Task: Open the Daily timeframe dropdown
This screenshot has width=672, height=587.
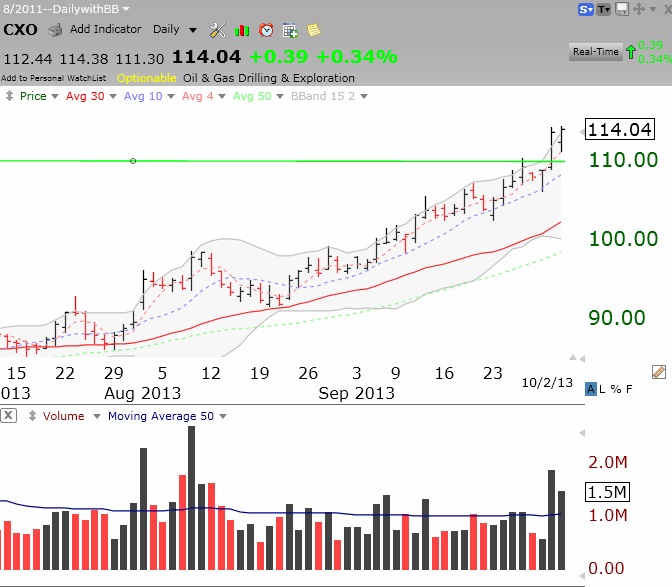Action: click(193, 30)
